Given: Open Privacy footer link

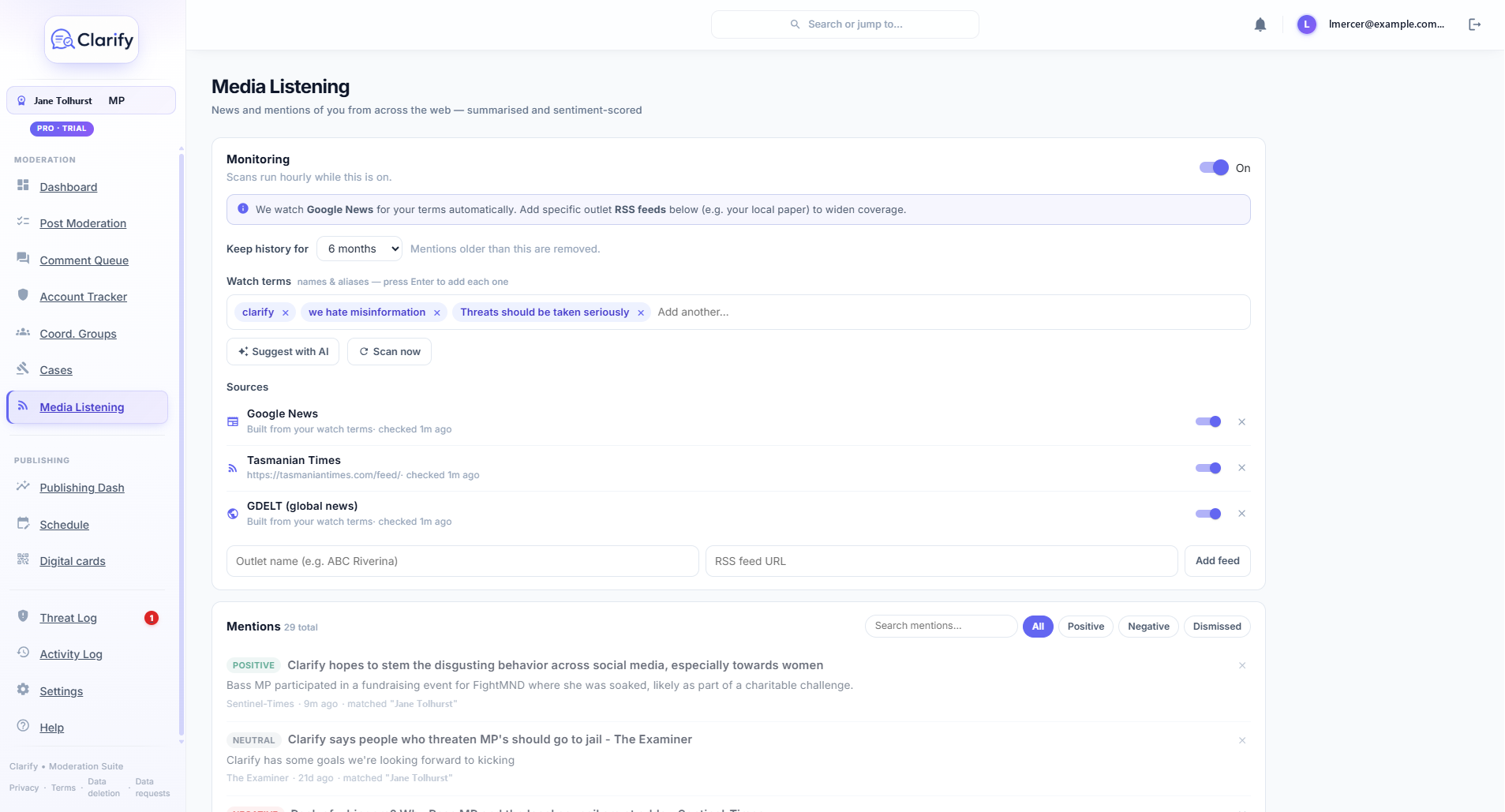Looking at the screenshot, I should point(24,788).
